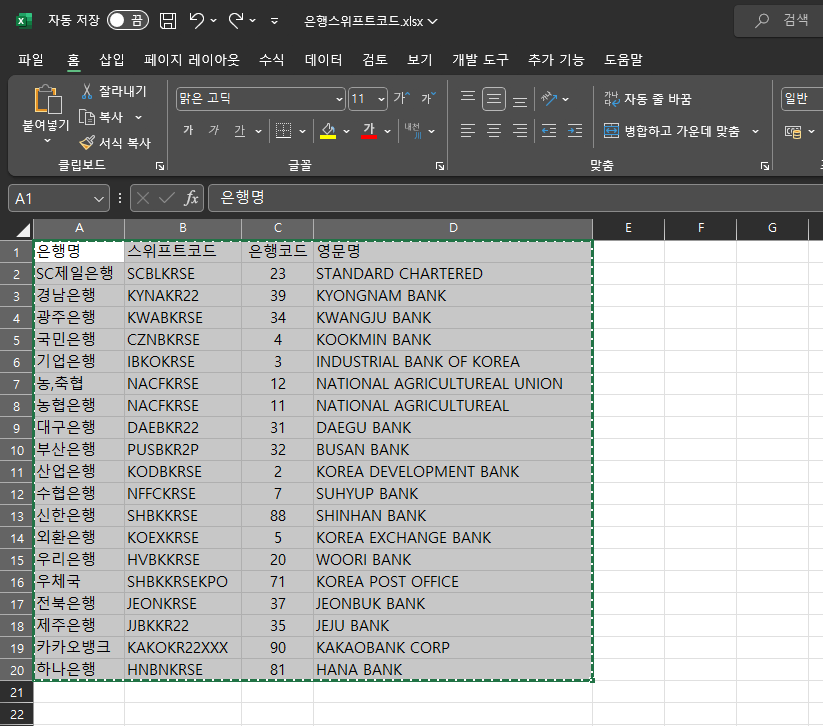Click 서식 복사 format painter button
The width and height of the screenshot is (823, 726).
click(115, 143)
